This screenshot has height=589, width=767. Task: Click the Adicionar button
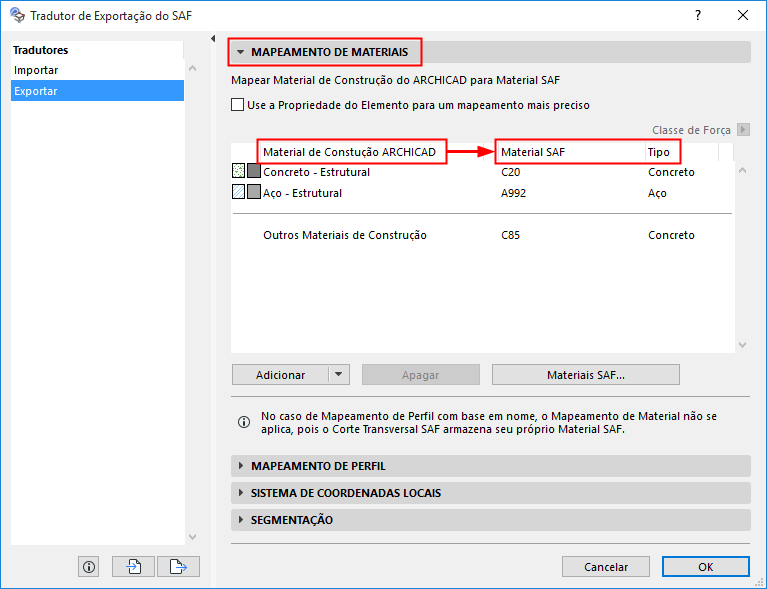[280, 375]
